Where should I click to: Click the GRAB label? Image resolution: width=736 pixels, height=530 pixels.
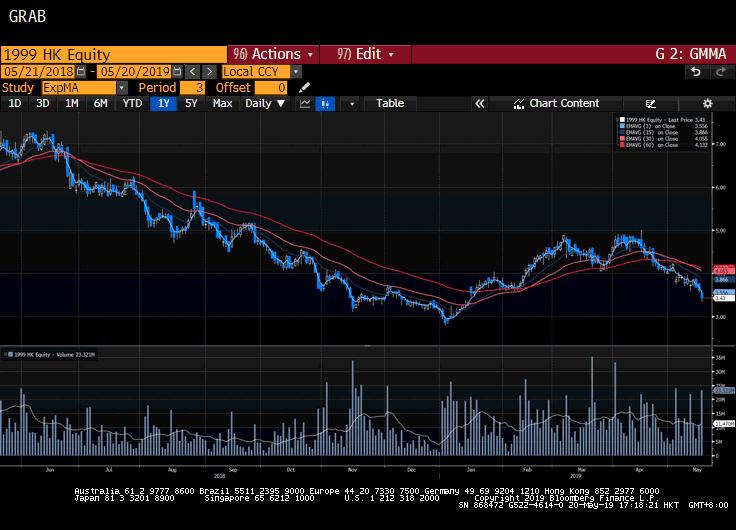pyautogui.click(x=27, y=16)
